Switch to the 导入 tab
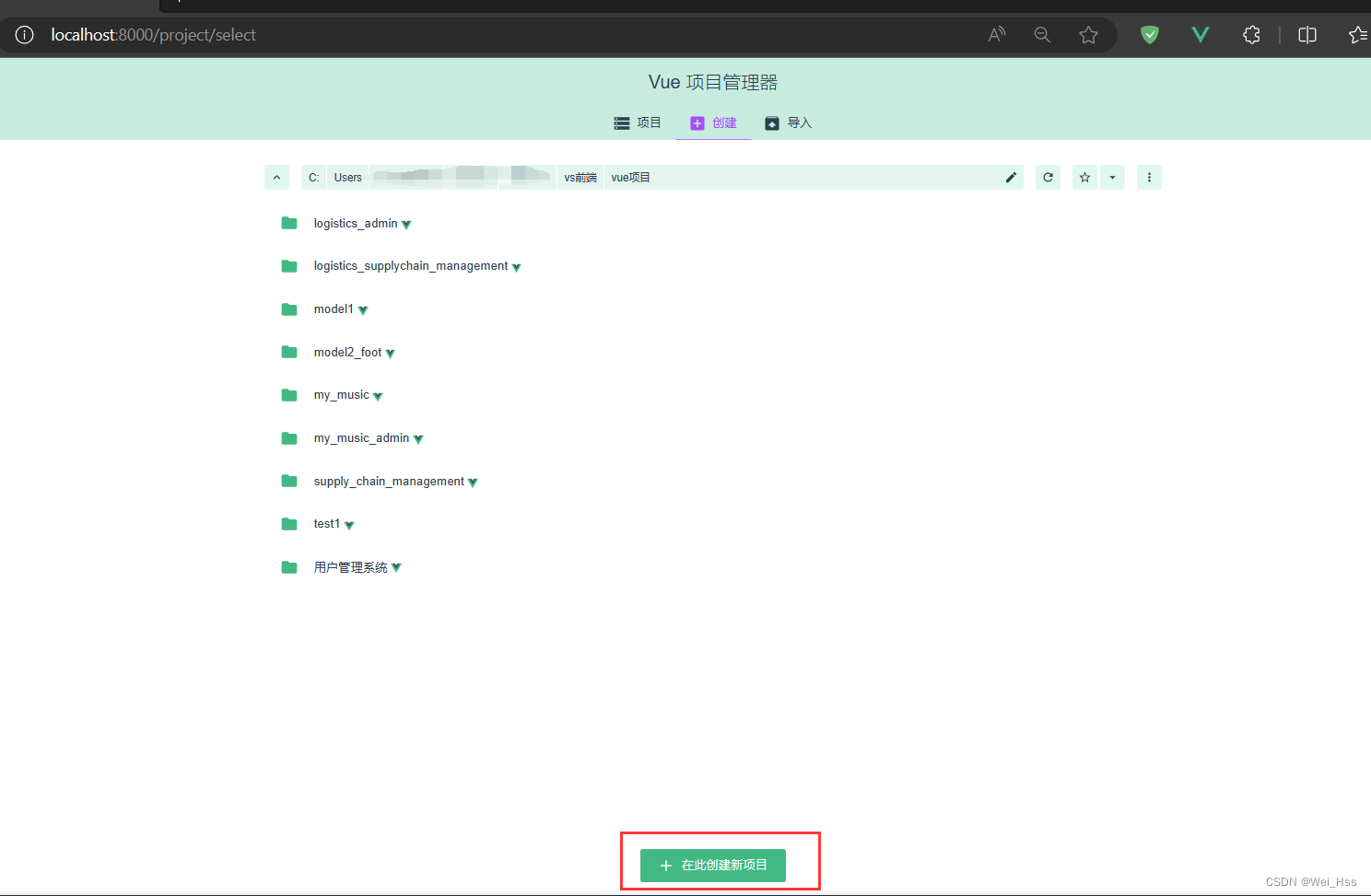1371x896 pixels. pyautogui.click(x=788, y=122)
